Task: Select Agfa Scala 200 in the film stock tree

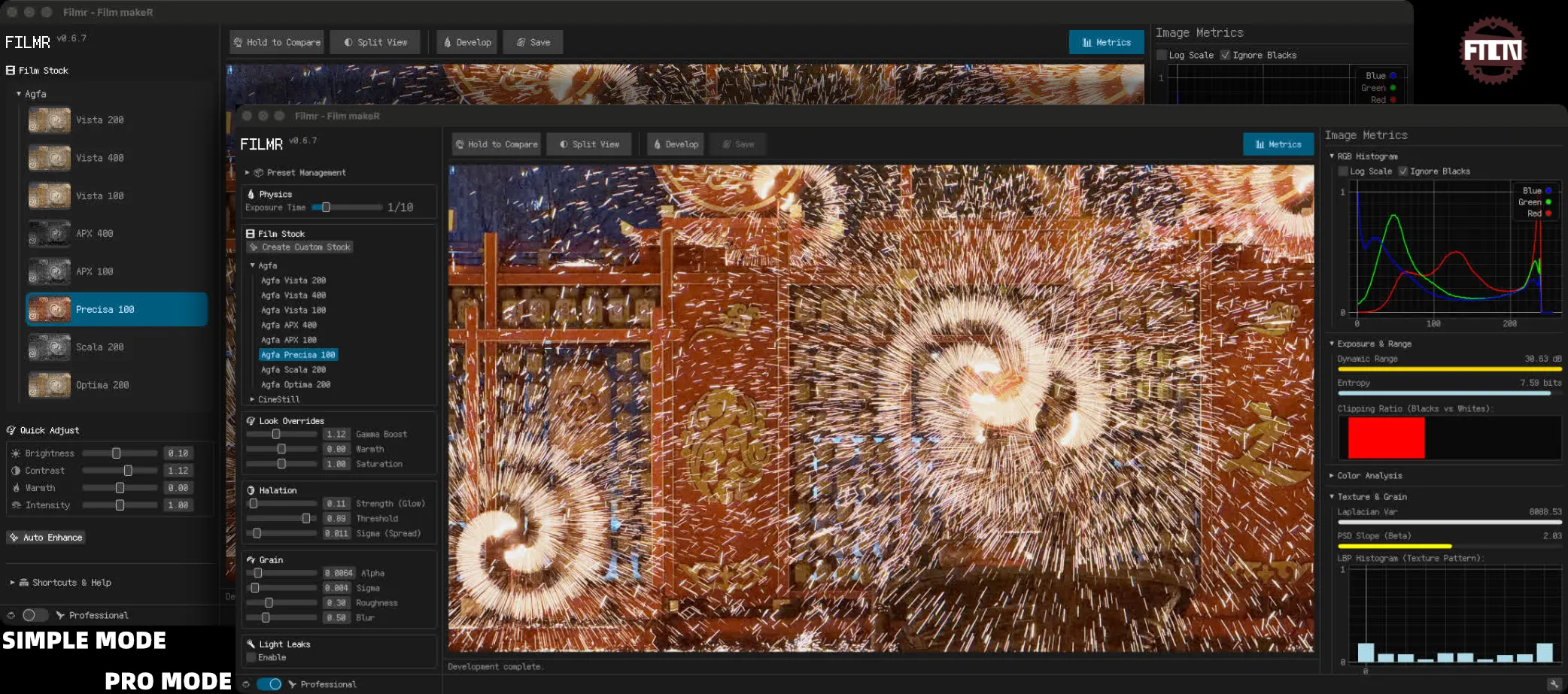Action: pos(293,370)
